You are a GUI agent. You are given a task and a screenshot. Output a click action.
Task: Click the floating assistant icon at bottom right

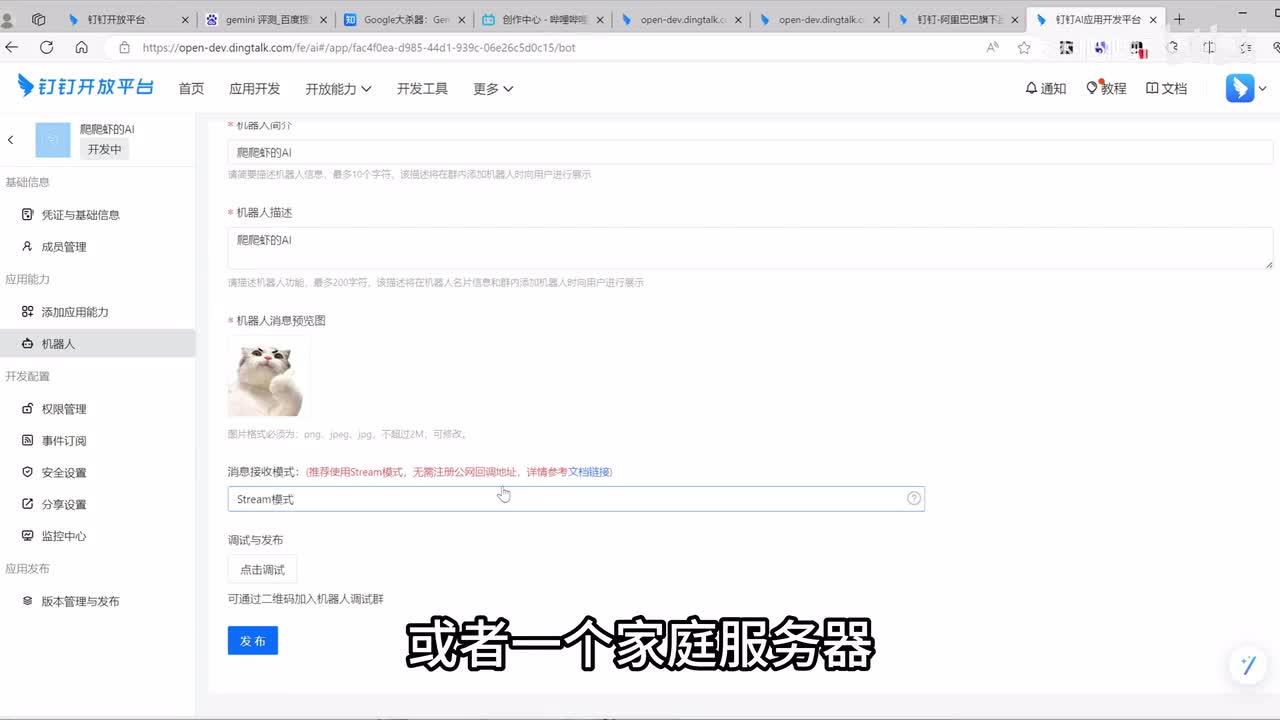1247,666
